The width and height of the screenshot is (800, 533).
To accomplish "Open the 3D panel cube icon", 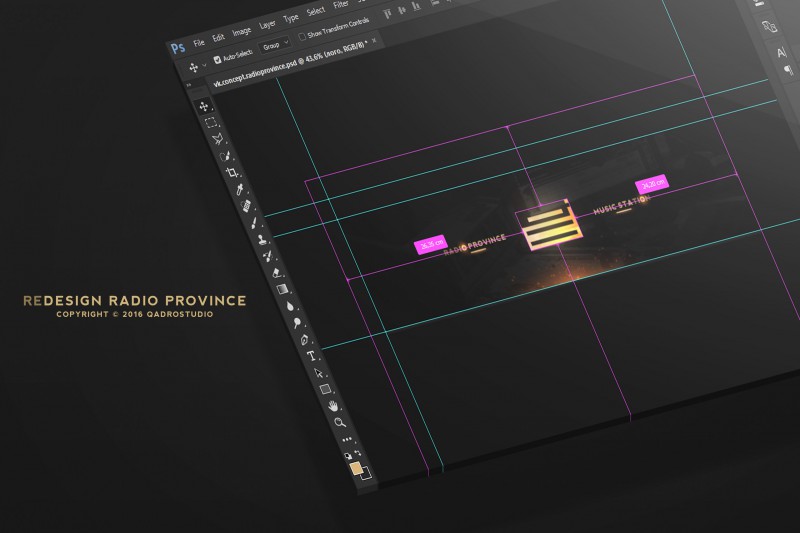I will [x=769, y=26].
